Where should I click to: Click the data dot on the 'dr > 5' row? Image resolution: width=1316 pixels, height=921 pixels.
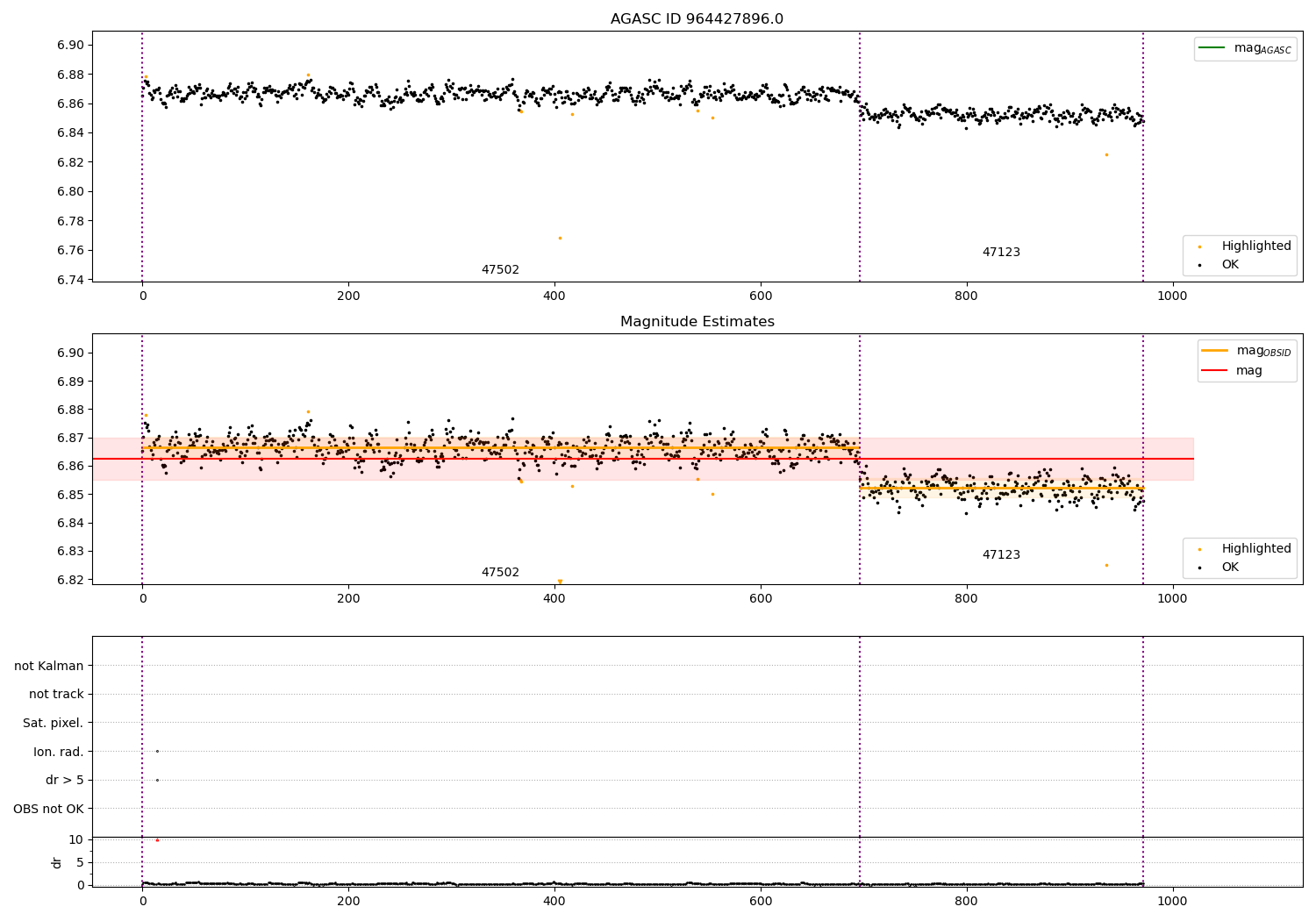[x=157, y=780]
